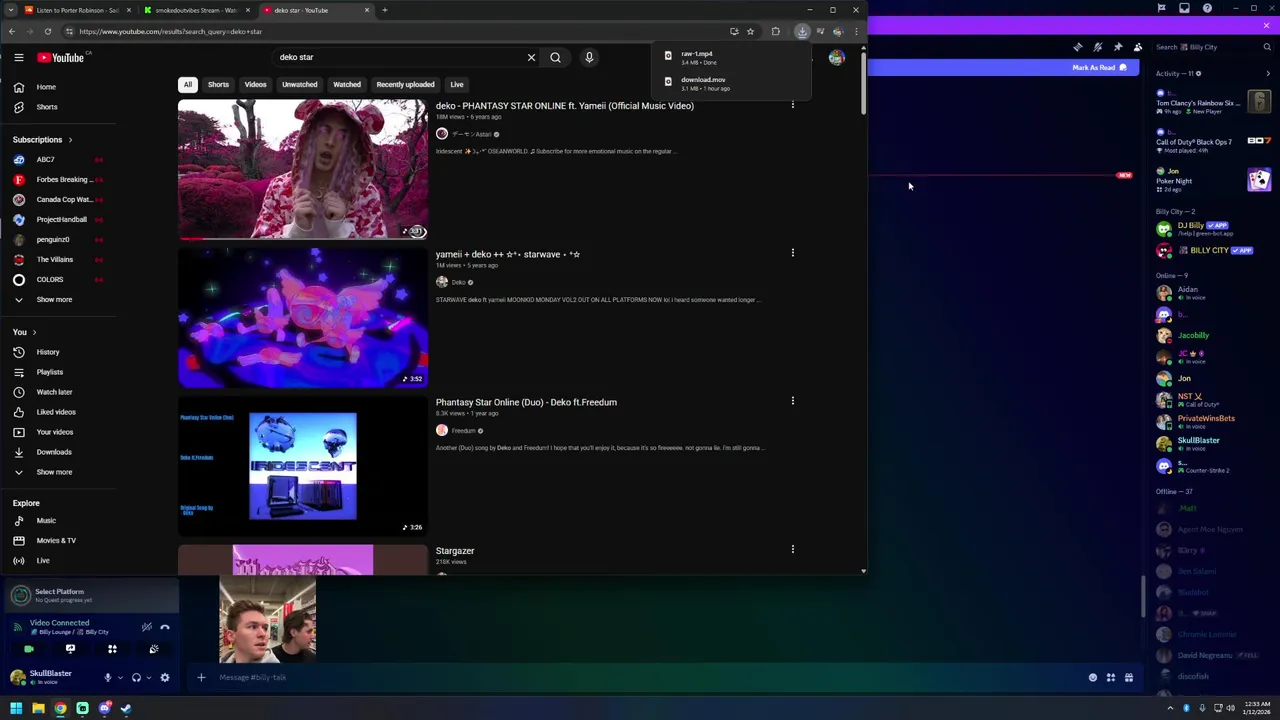Open Liked videos in sidebar
The image size is (1280, 720).
coord(55,412)
